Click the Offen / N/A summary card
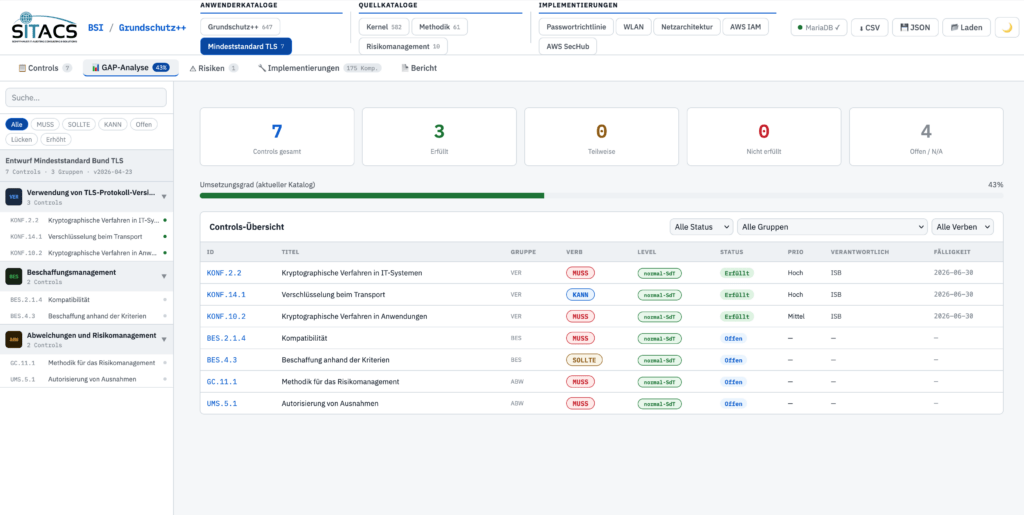 926,136
